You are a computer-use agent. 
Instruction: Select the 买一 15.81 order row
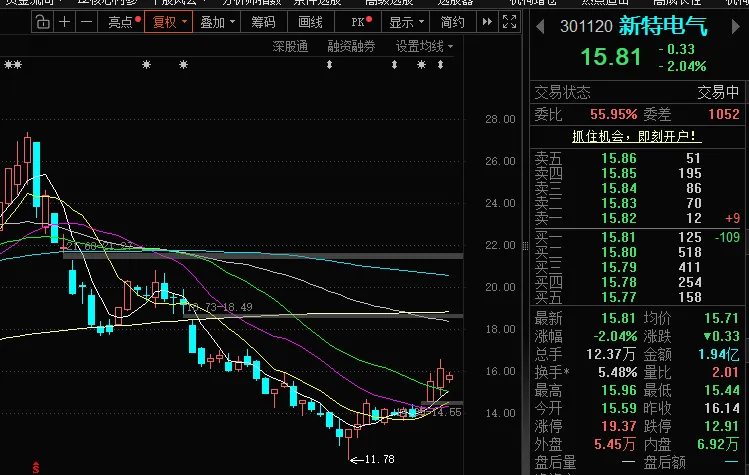[x=637, y=237]
